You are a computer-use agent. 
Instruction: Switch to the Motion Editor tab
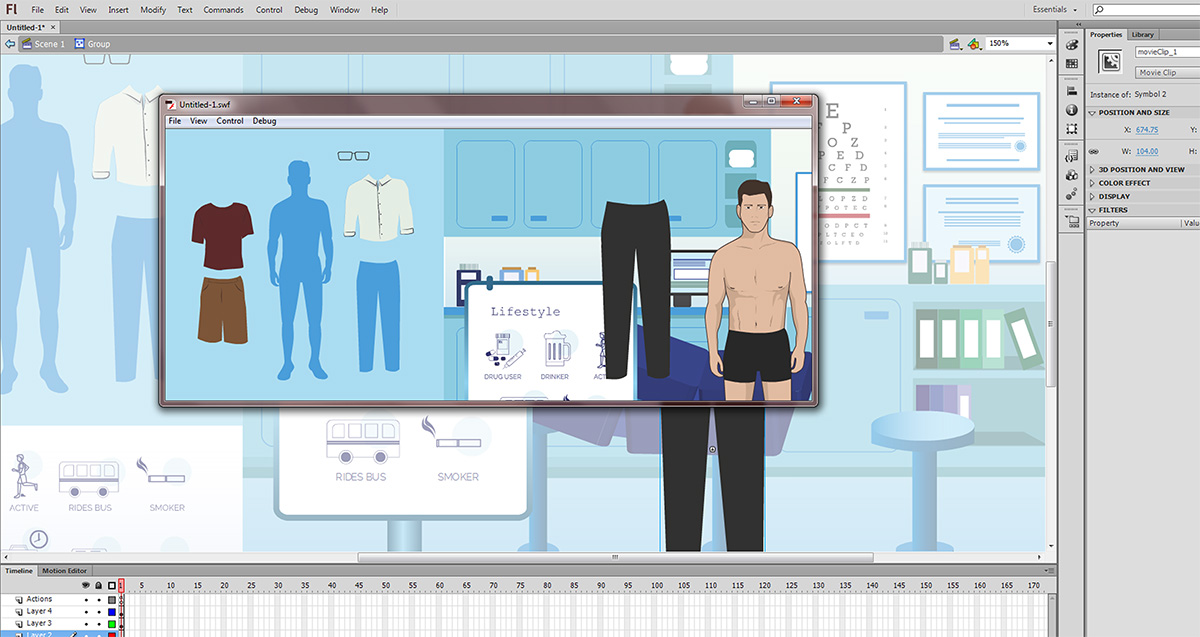tap(64, 571)
